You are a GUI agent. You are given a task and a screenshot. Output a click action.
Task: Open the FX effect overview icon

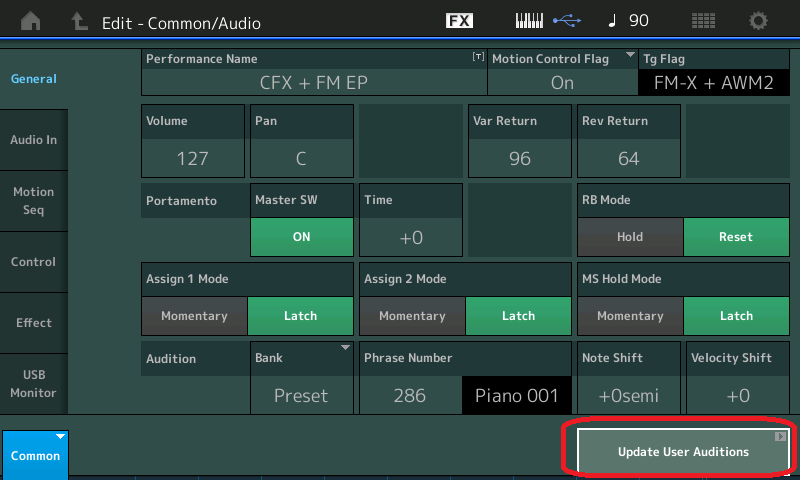[459, 21]
